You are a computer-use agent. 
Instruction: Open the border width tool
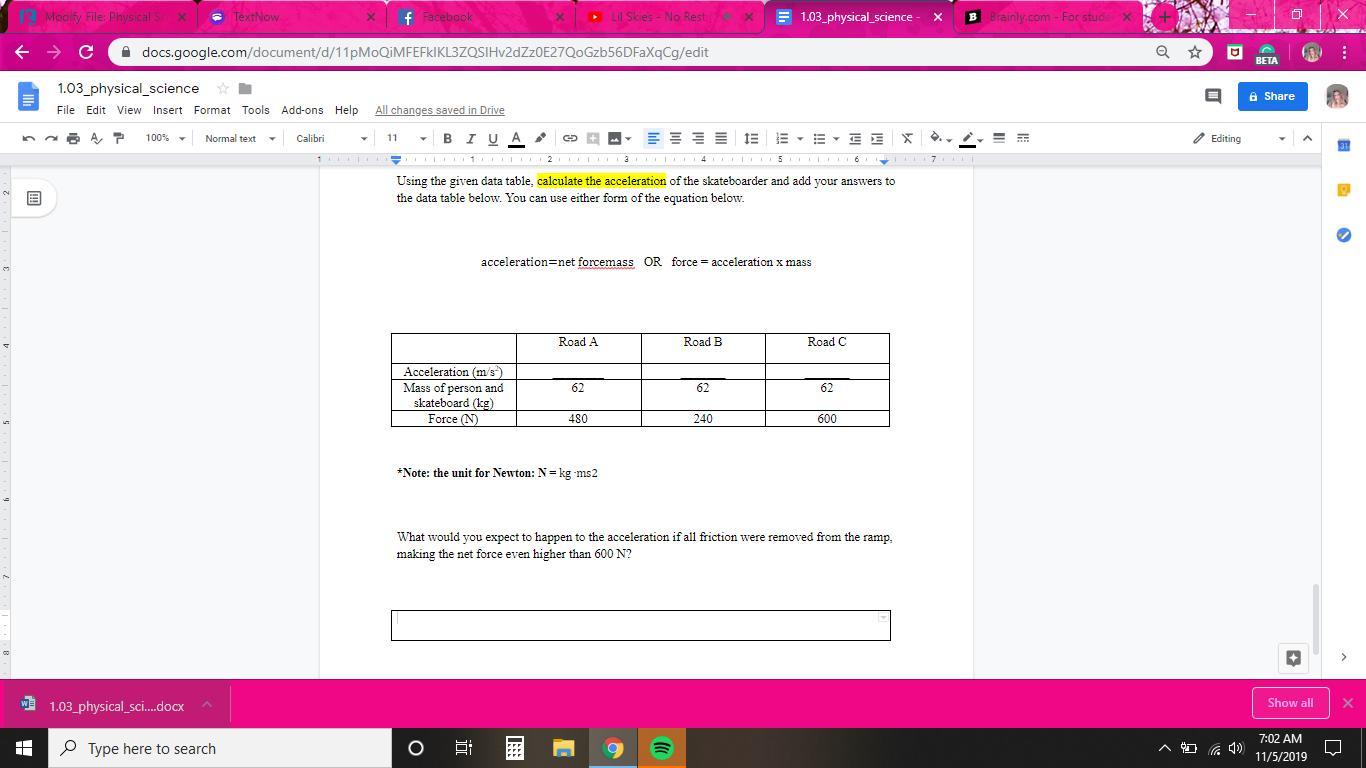point(998,138)
